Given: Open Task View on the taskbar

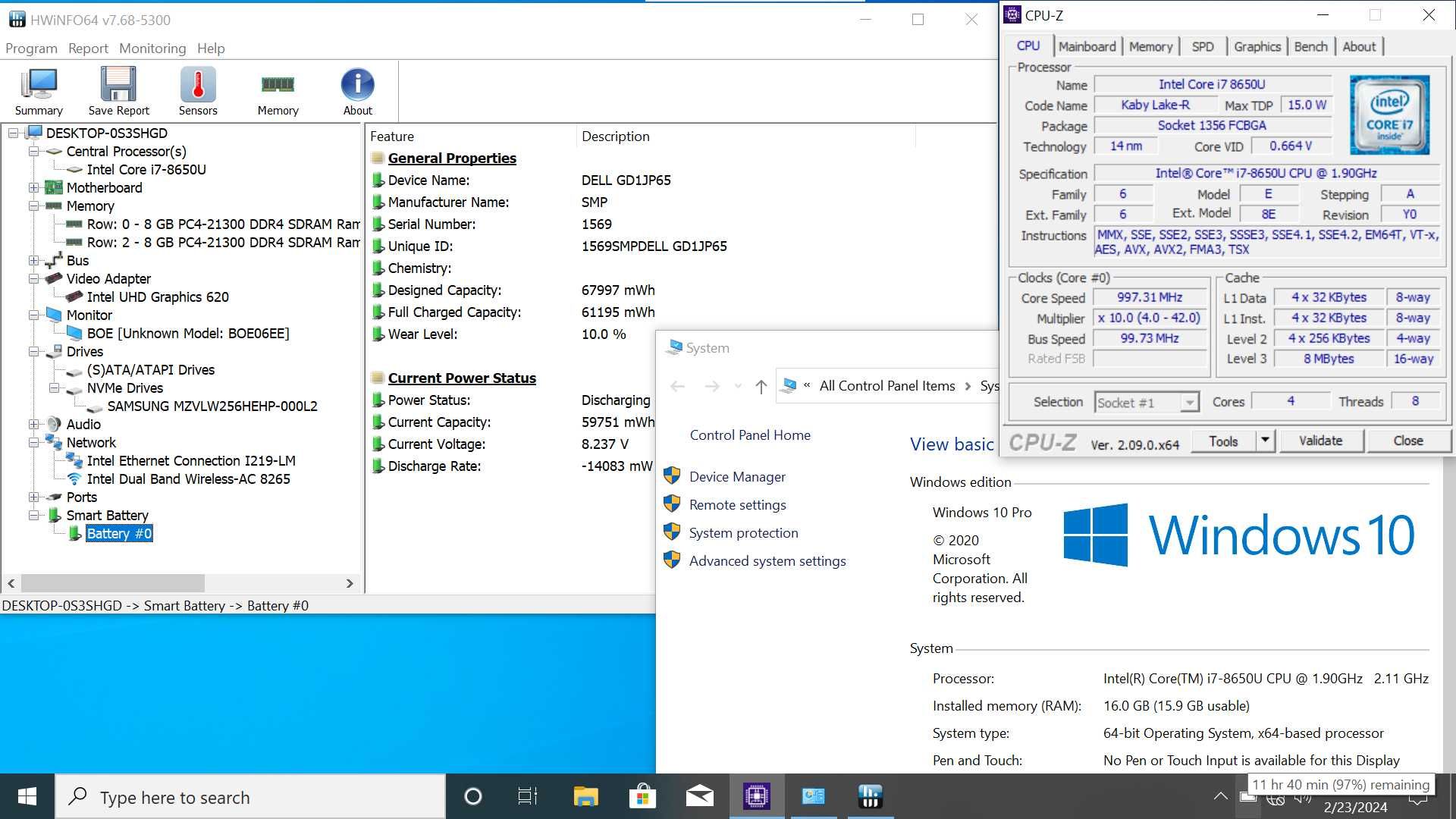Looking at the screenshot, I should (x=528, y=796).
